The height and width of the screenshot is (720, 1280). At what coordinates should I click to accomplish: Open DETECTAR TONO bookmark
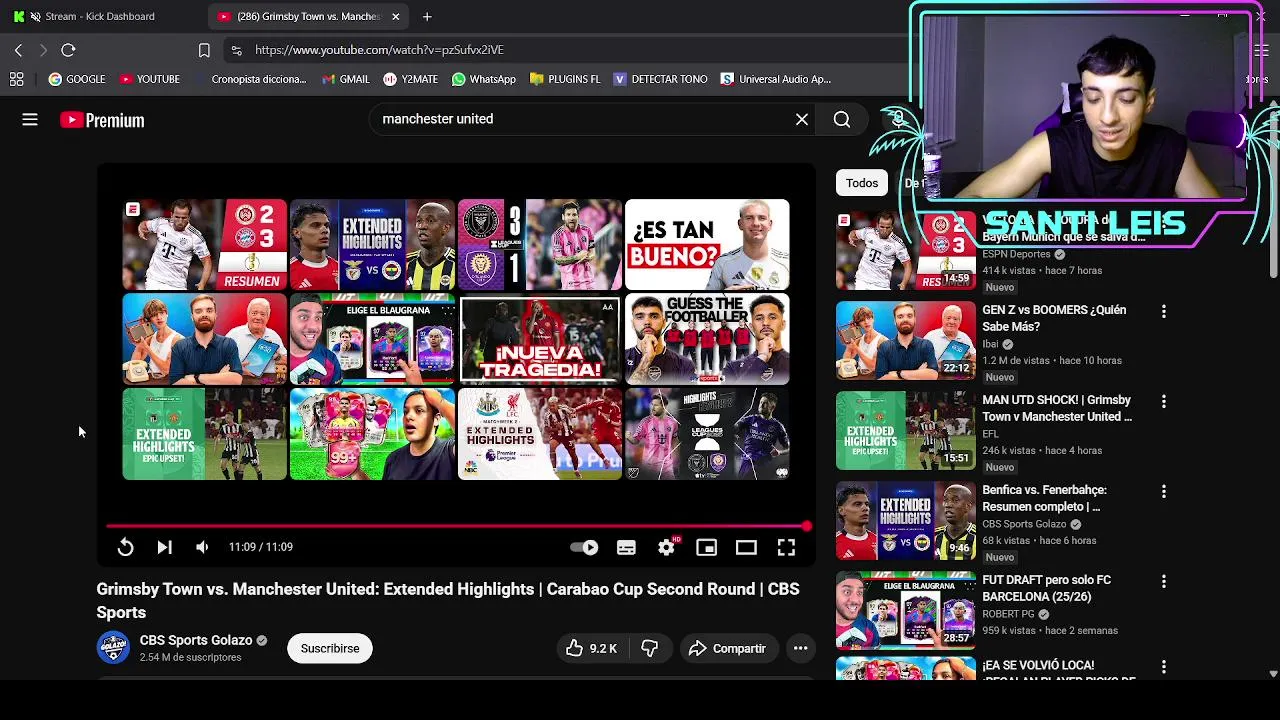[660, 79]
